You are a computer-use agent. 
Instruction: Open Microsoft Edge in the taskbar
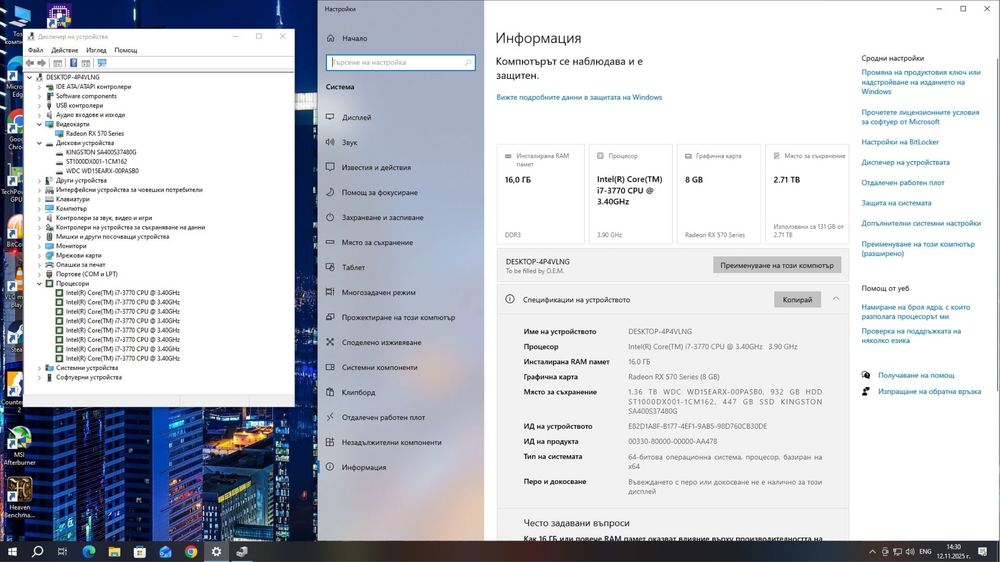coord(89,552)
